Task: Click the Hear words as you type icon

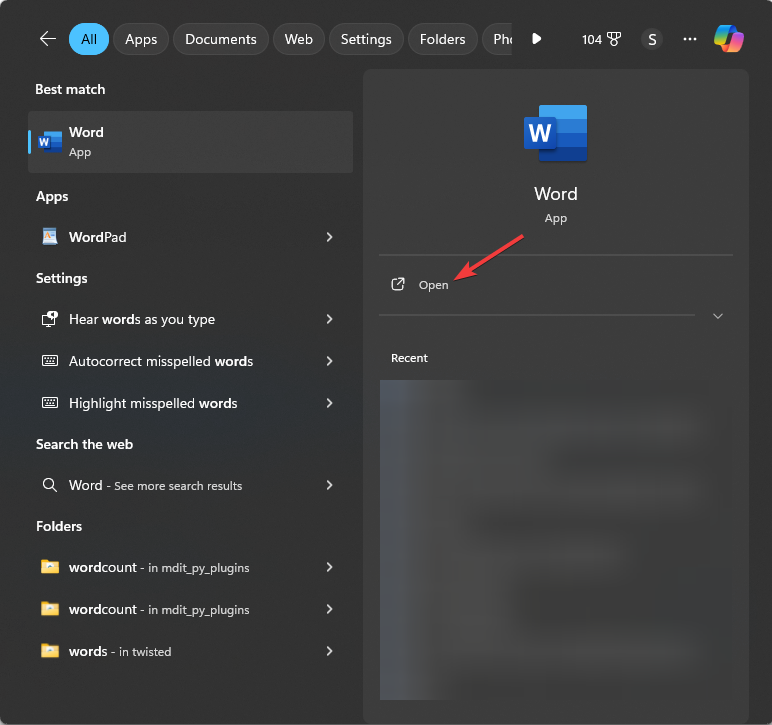Action: [50, 319]
